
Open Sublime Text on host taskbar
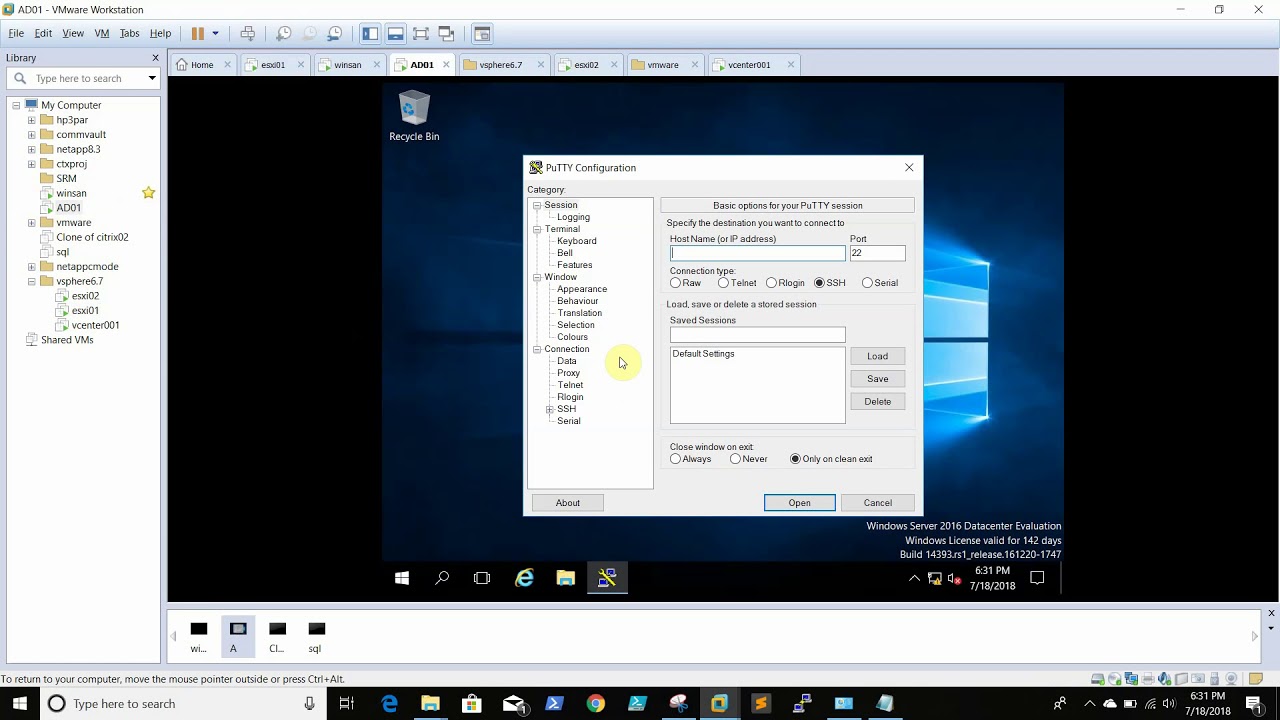(761, 704)
